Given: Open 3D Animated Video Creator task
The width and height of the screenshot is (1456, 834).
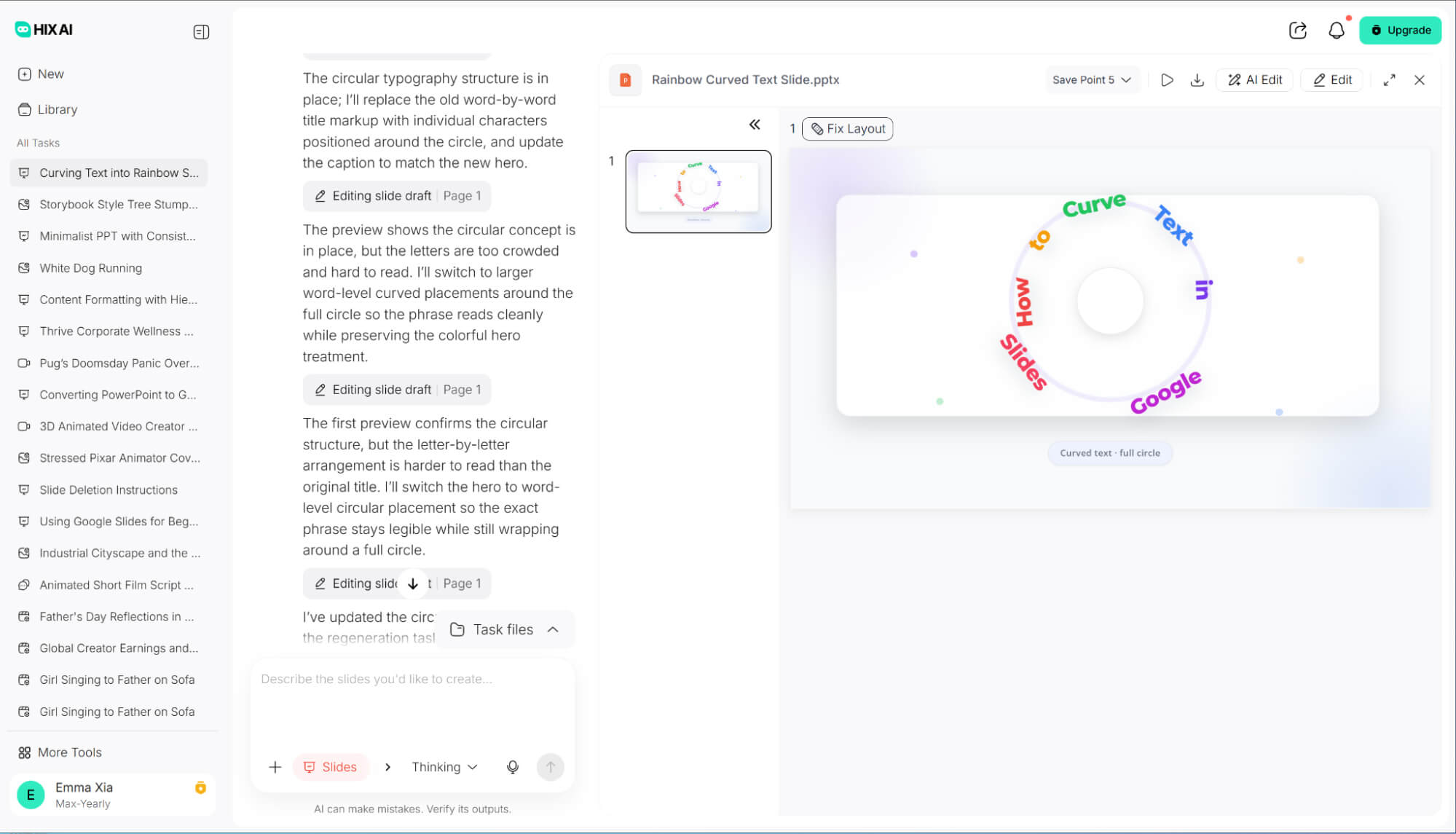Looking at the screenshot, I should [x=109, y=427].
